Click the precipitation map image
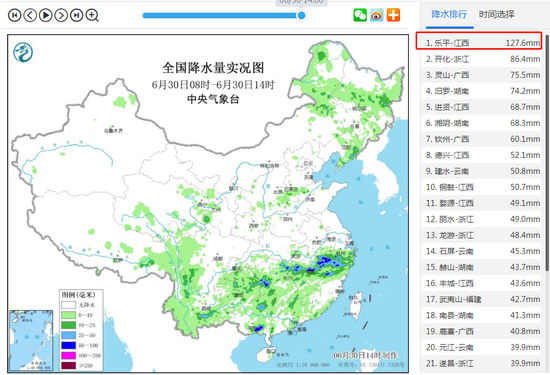550x375 pixels. click(208, 203)
